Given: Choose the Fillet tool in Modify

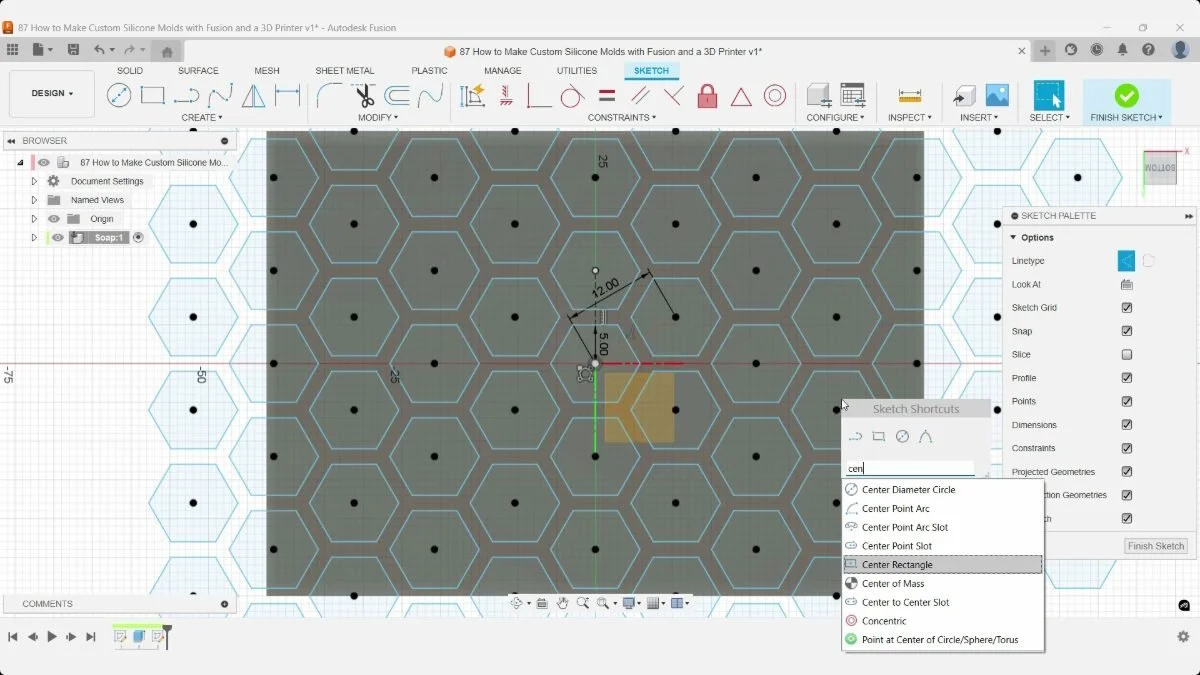Looking at the screenshot, I should (x=329, y=95).
